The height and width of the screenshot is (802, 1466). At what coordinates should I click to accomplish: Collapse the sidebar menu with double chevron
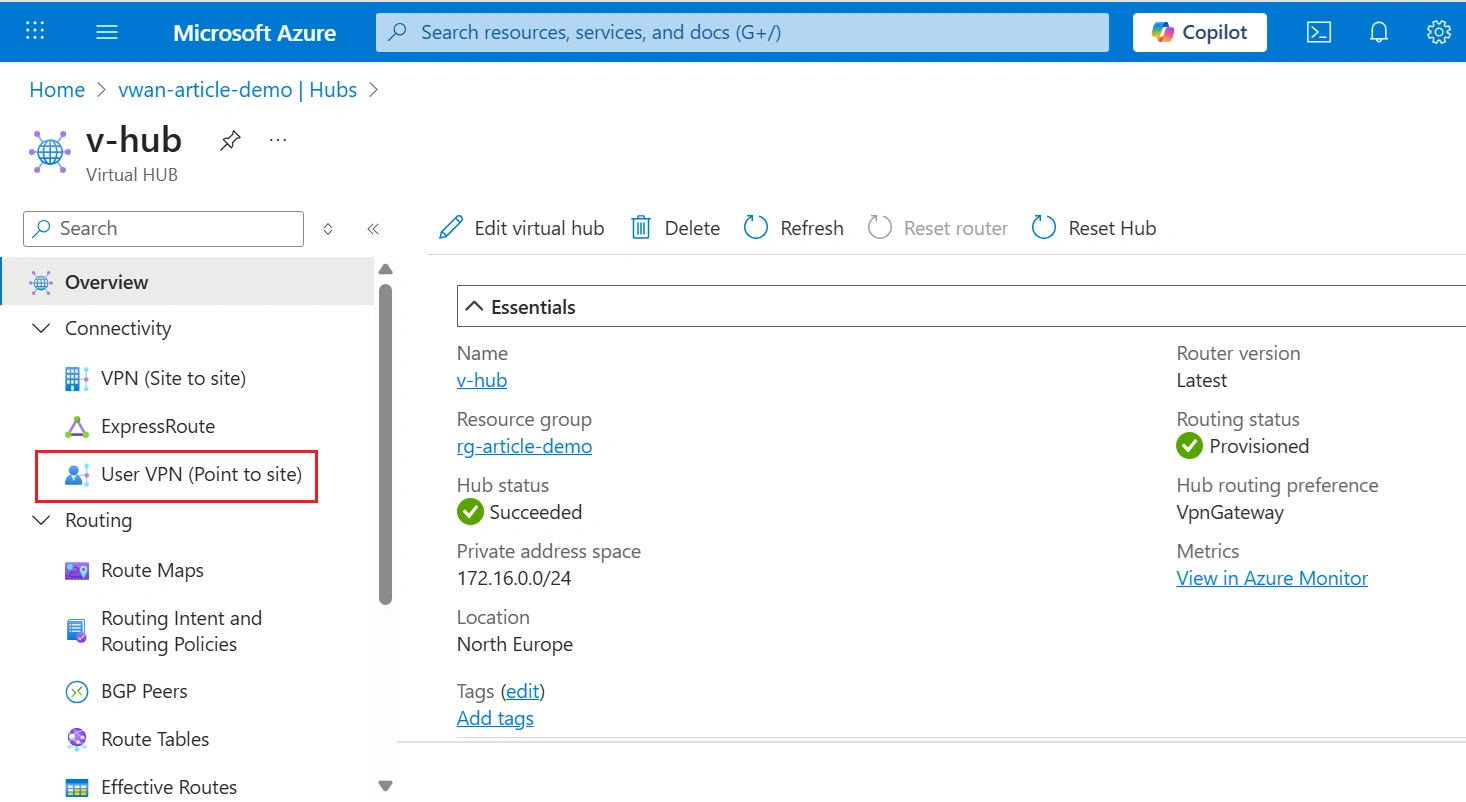coord(373,229)
